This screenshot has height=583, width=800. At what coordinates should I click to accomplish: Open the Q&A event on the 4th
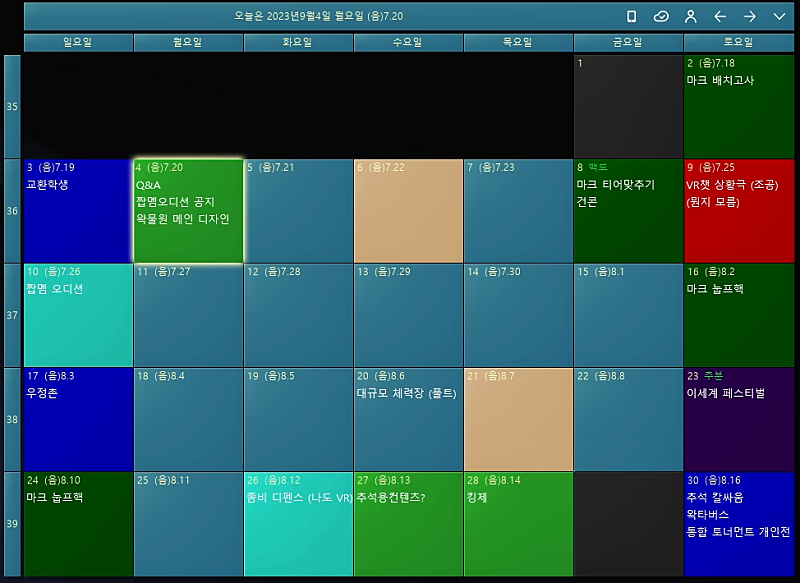coord(148,185)
